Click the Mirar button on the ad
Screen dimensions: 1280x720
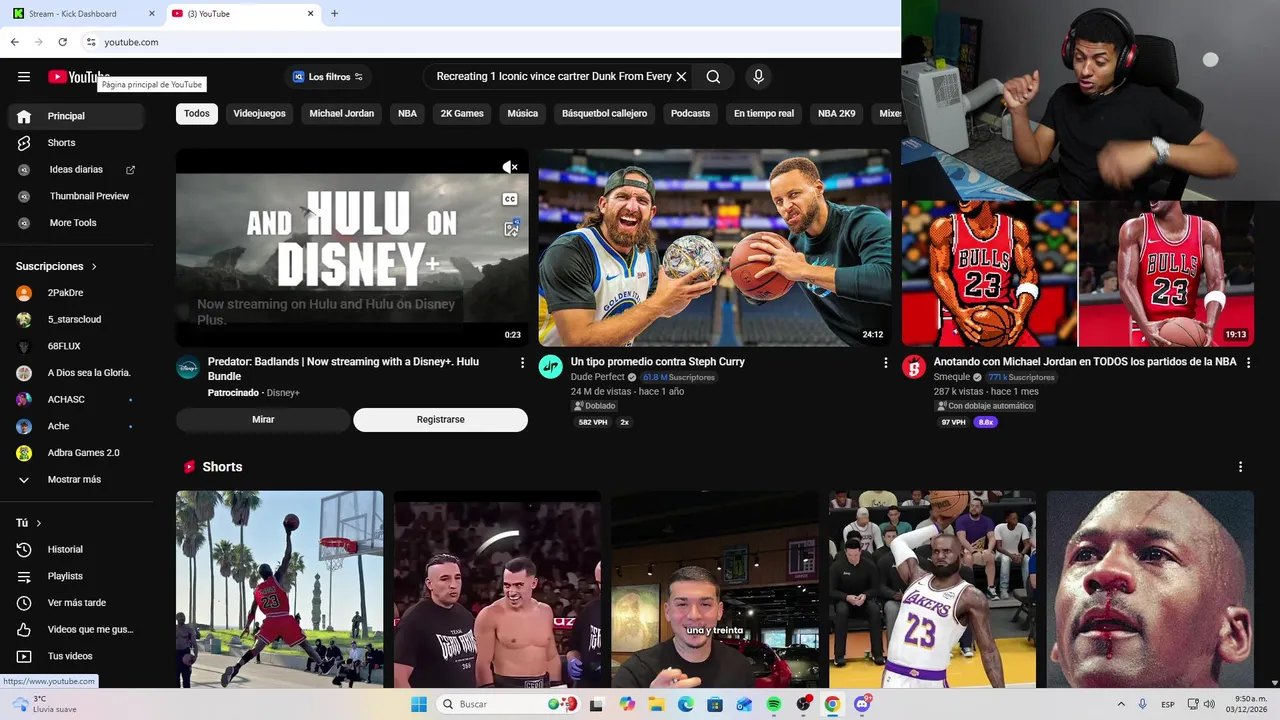click(x=263, y=420)
